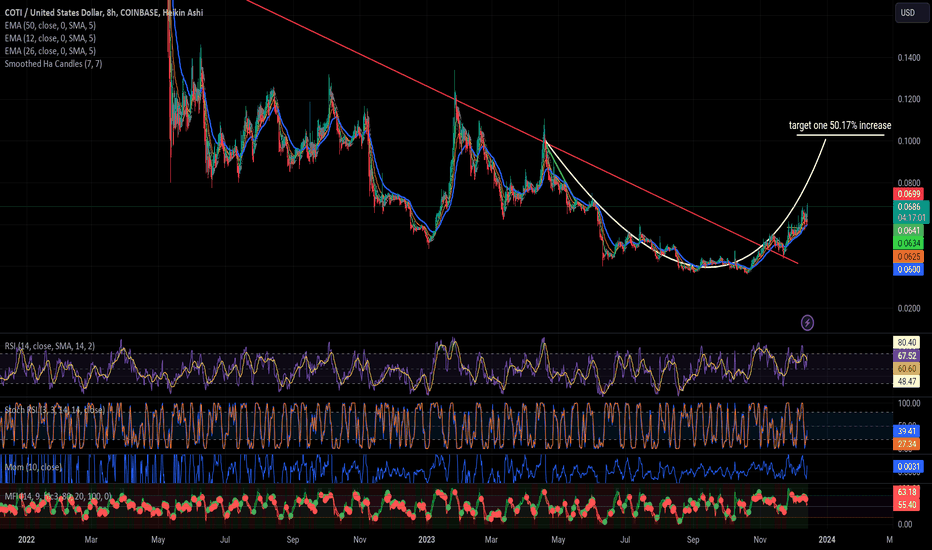
Task: Click the blue 0.0600 price label
Action: pyautogui.click(x=908, y=269)
